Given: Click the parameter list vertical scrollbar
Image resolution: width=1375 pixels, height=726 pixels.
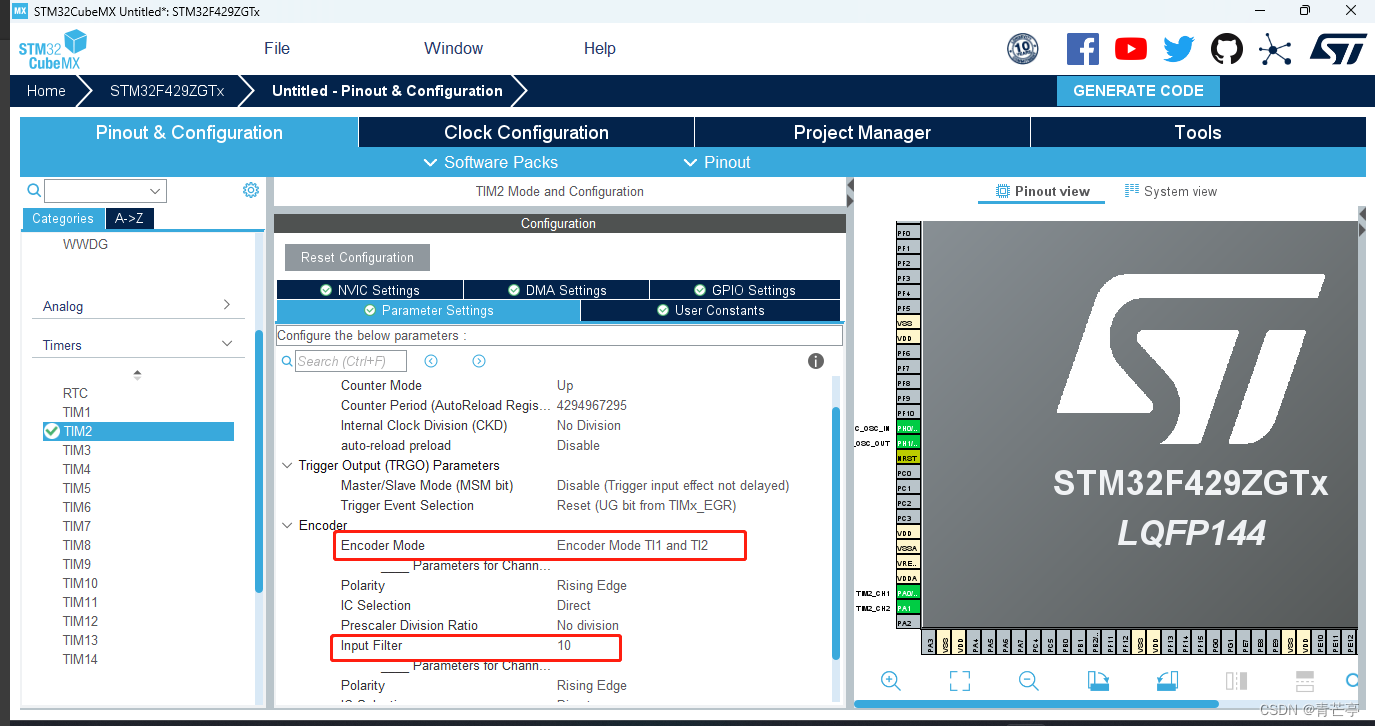Looking at the screenshot, I should pos(836,532).
